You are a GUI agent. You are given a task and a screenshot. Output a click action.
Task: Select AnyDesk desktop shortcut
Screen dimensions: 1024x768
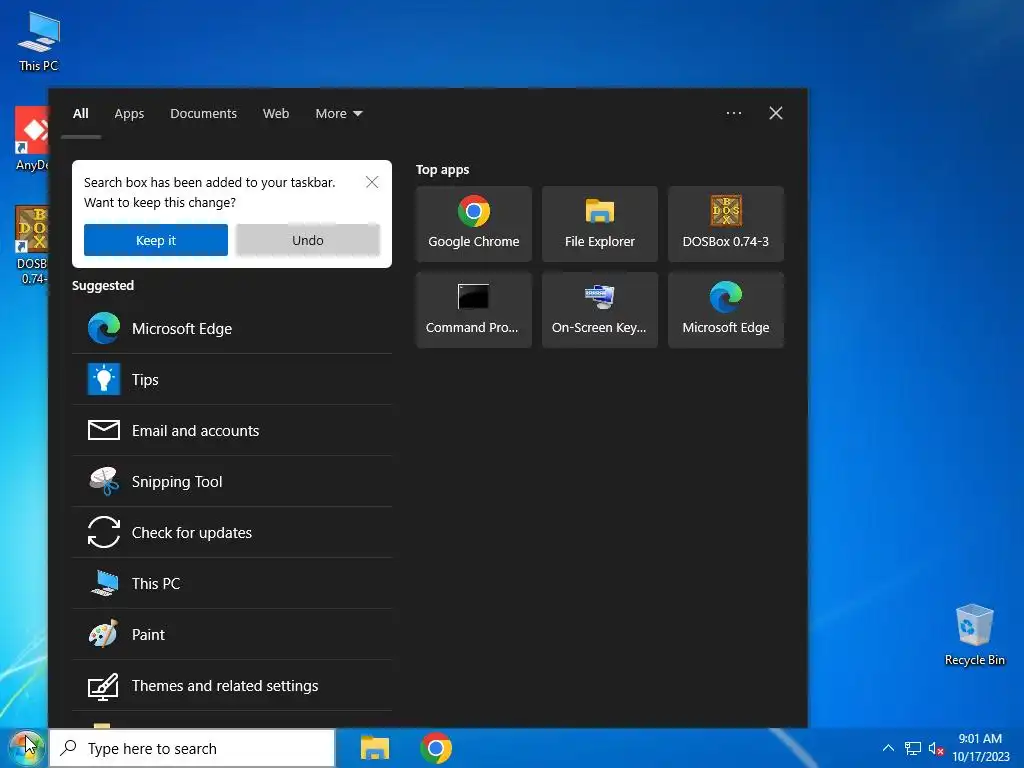point(31,138)
